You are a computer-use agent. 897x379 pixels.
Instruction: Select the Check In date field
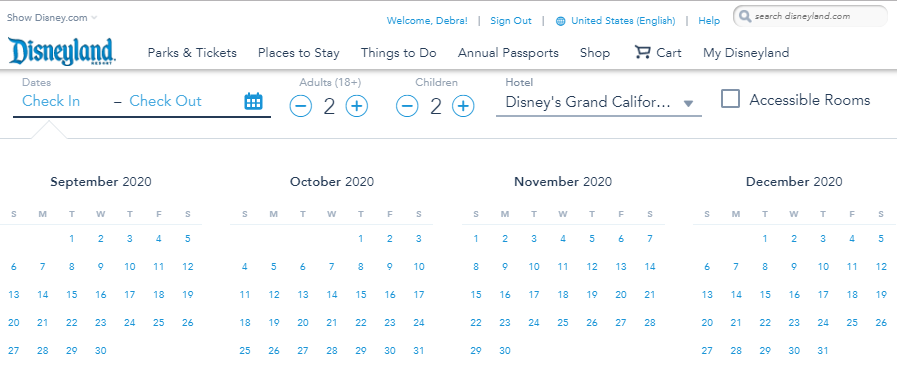coord(51,101)
